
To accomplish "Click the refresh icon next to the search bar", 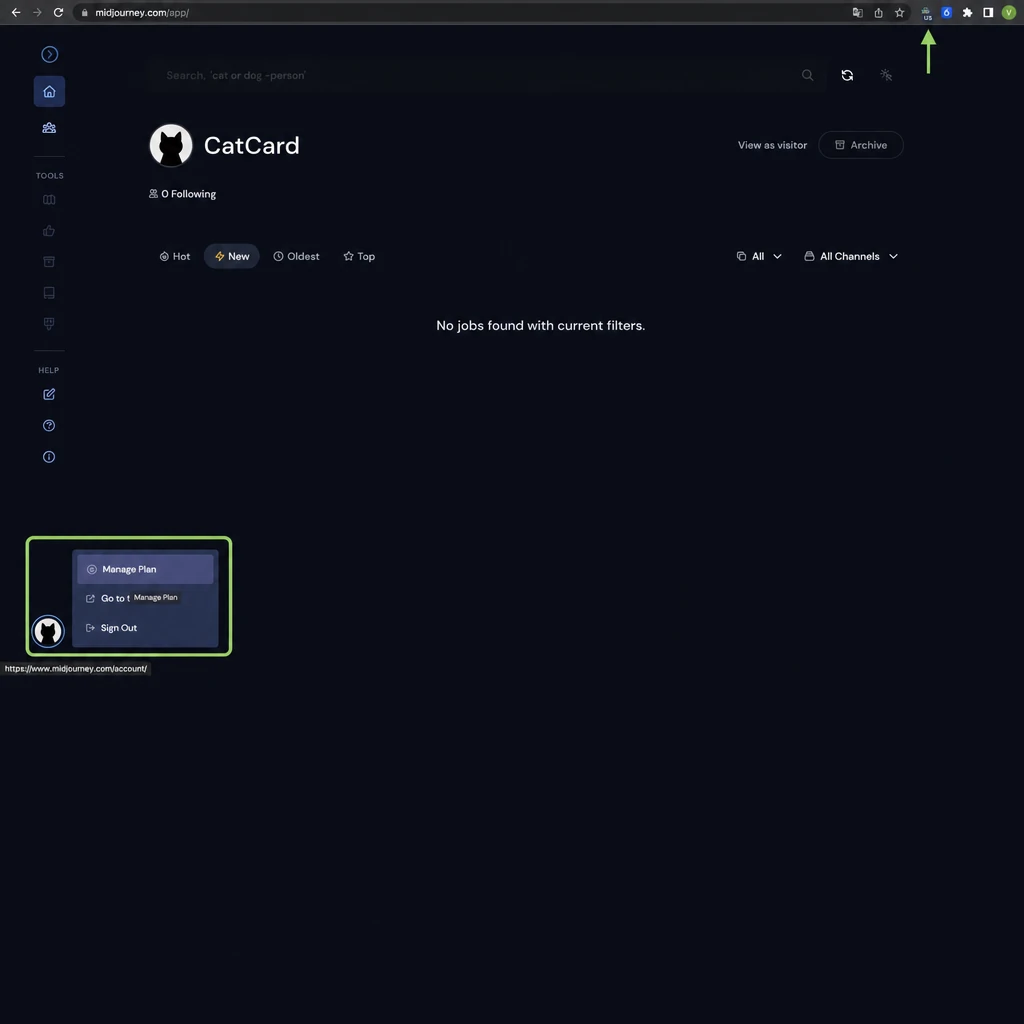I will [x=847, y=75].
